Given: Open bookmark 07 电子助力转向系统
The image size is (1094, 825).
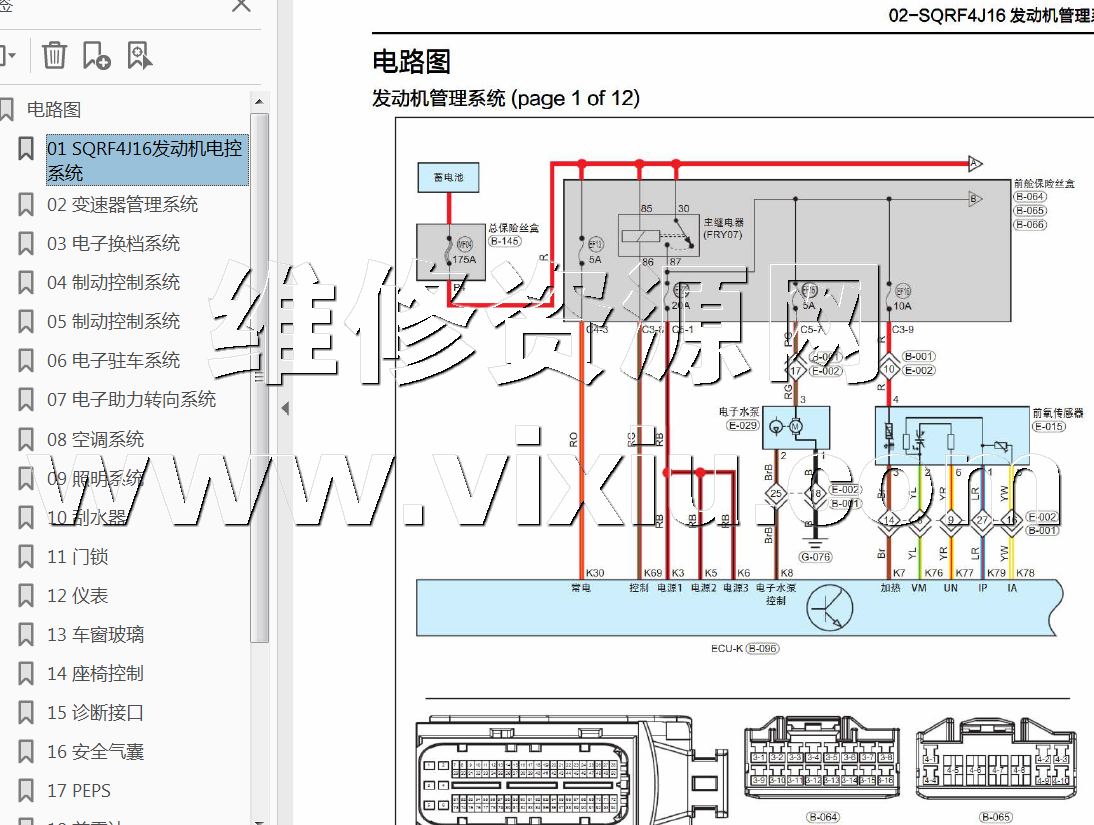Looking at the screenshot, I should coord(131,400).
